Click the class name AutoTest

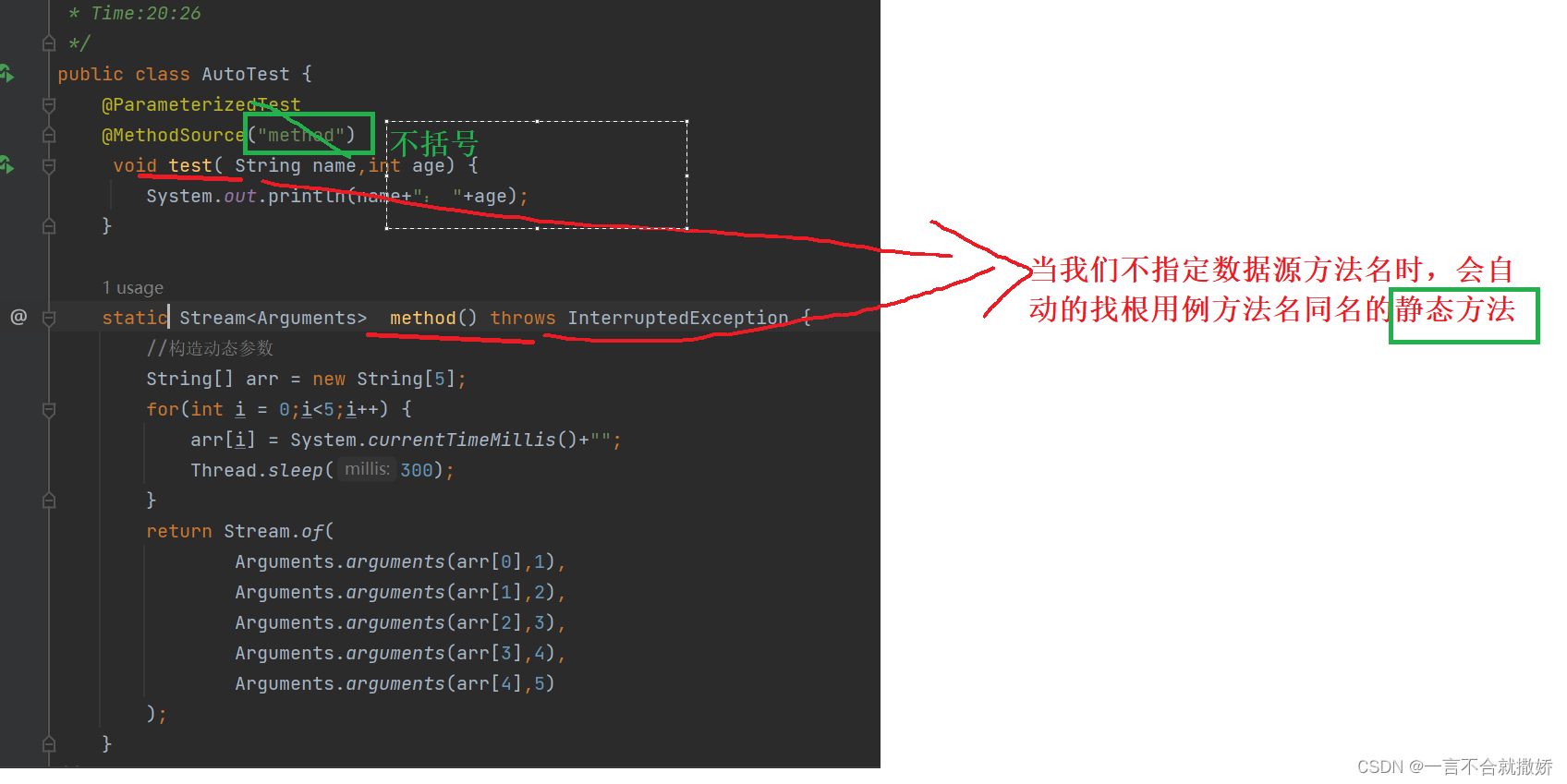246,74
